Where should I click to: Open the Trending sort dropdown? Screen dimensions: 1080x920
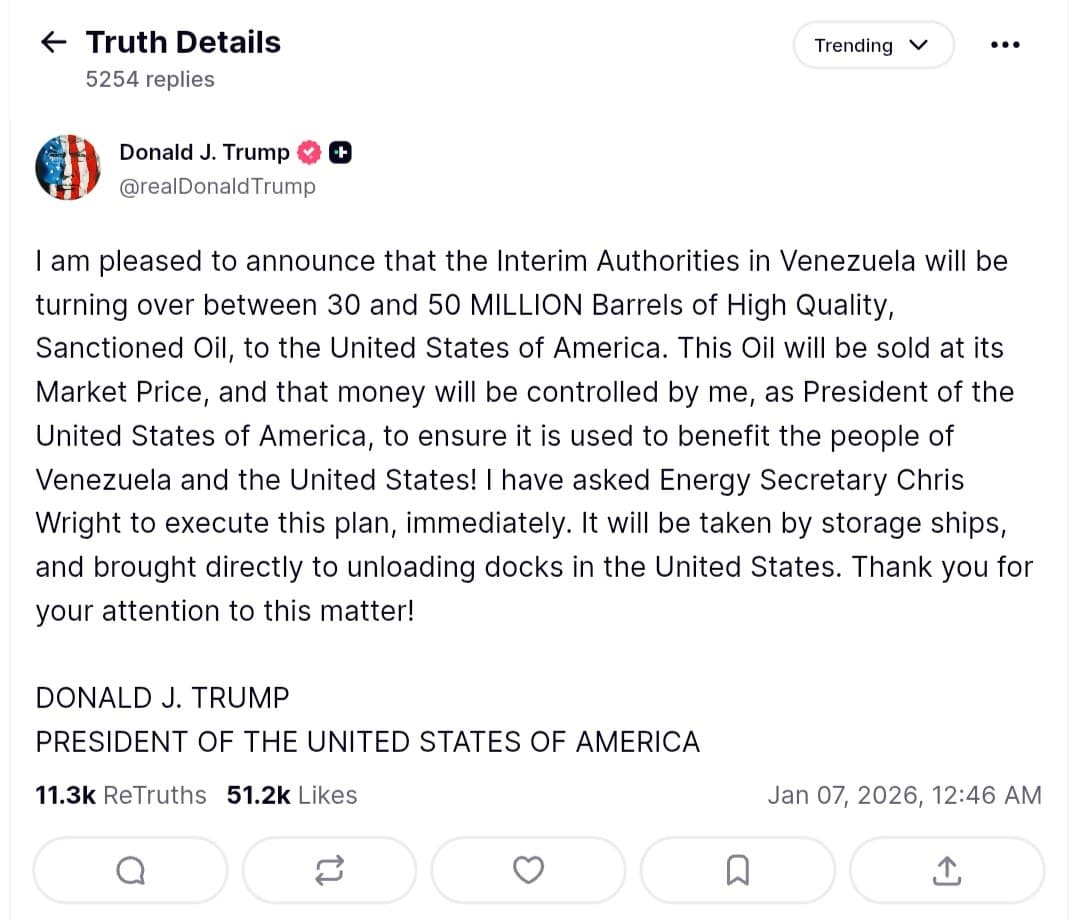(x=872, y=45)
